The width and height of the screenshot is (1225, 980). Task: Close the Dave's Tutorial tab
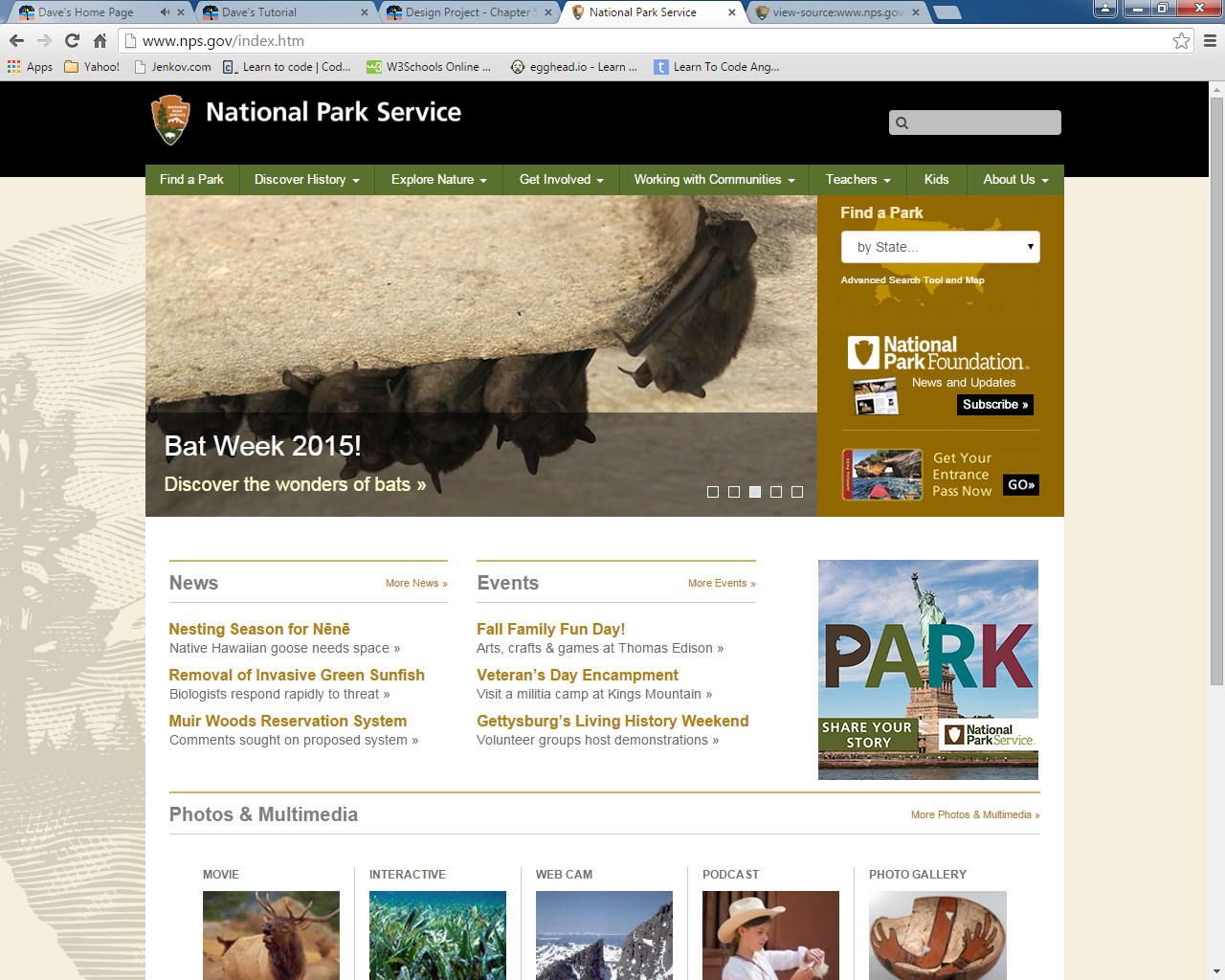(x=365, y=12)
